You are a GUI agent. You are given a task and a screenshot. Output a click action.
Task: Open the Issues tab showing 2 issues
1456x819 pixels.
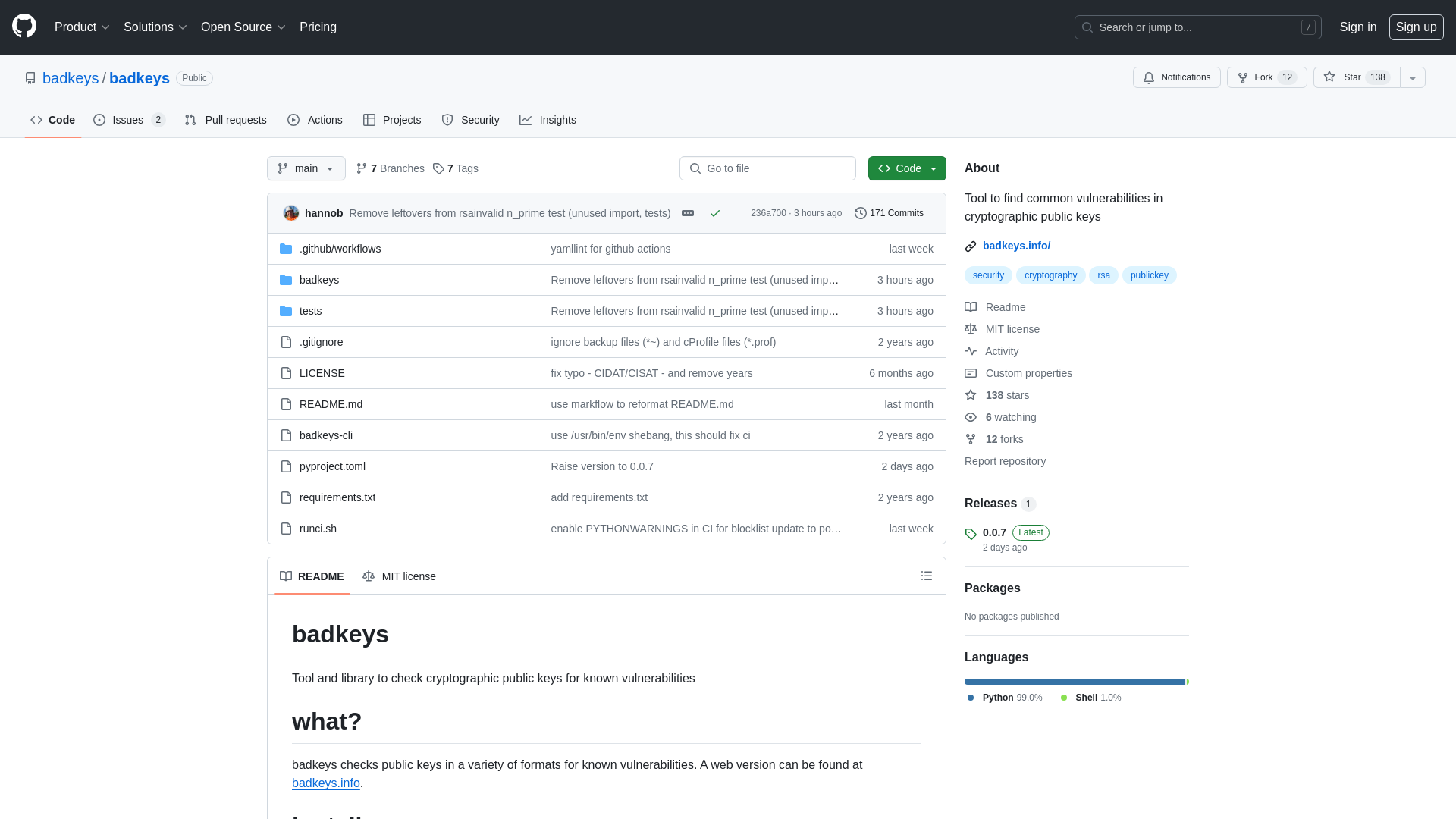click(x=128, y=120)
